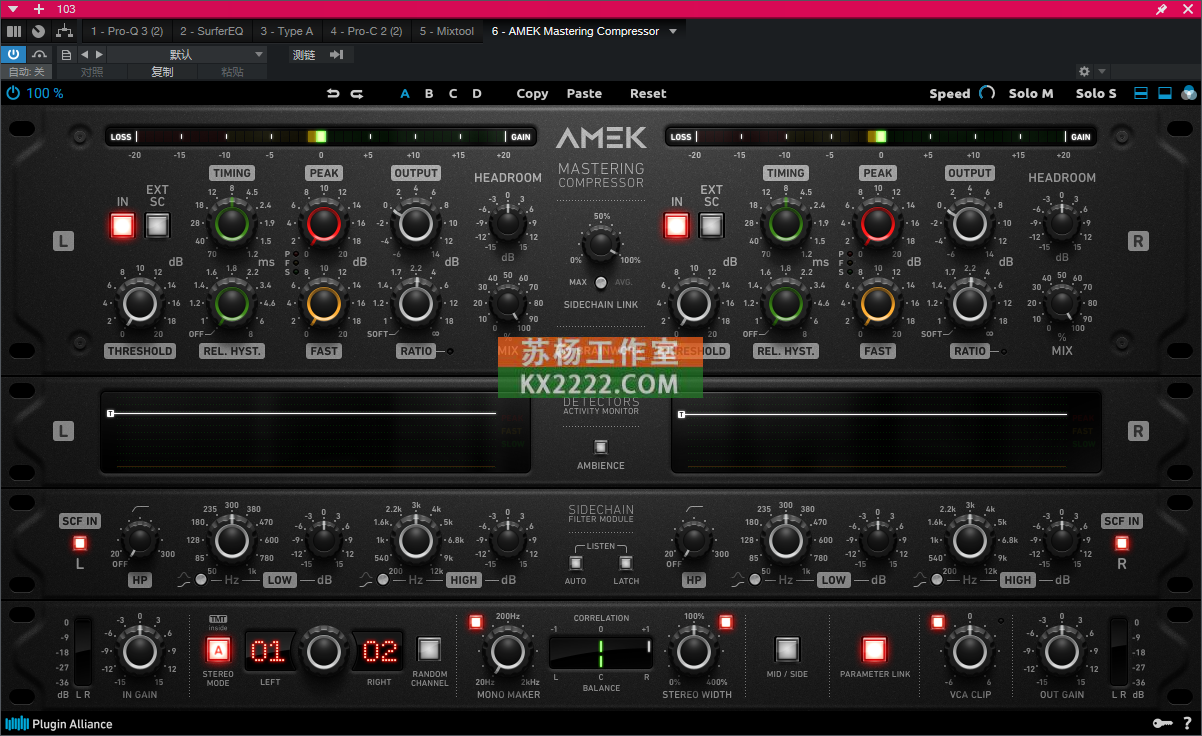Click the Speed circular indicator icon

[x=987, y=93]
